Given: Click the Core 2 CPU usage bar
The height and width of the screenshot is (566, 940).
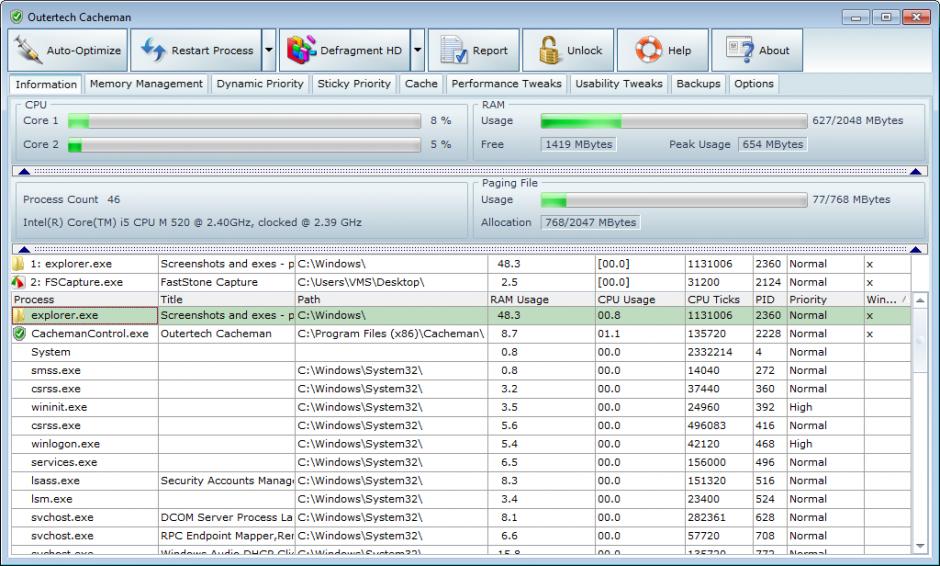Looking at the screenshot, I should tap(245, 145).
